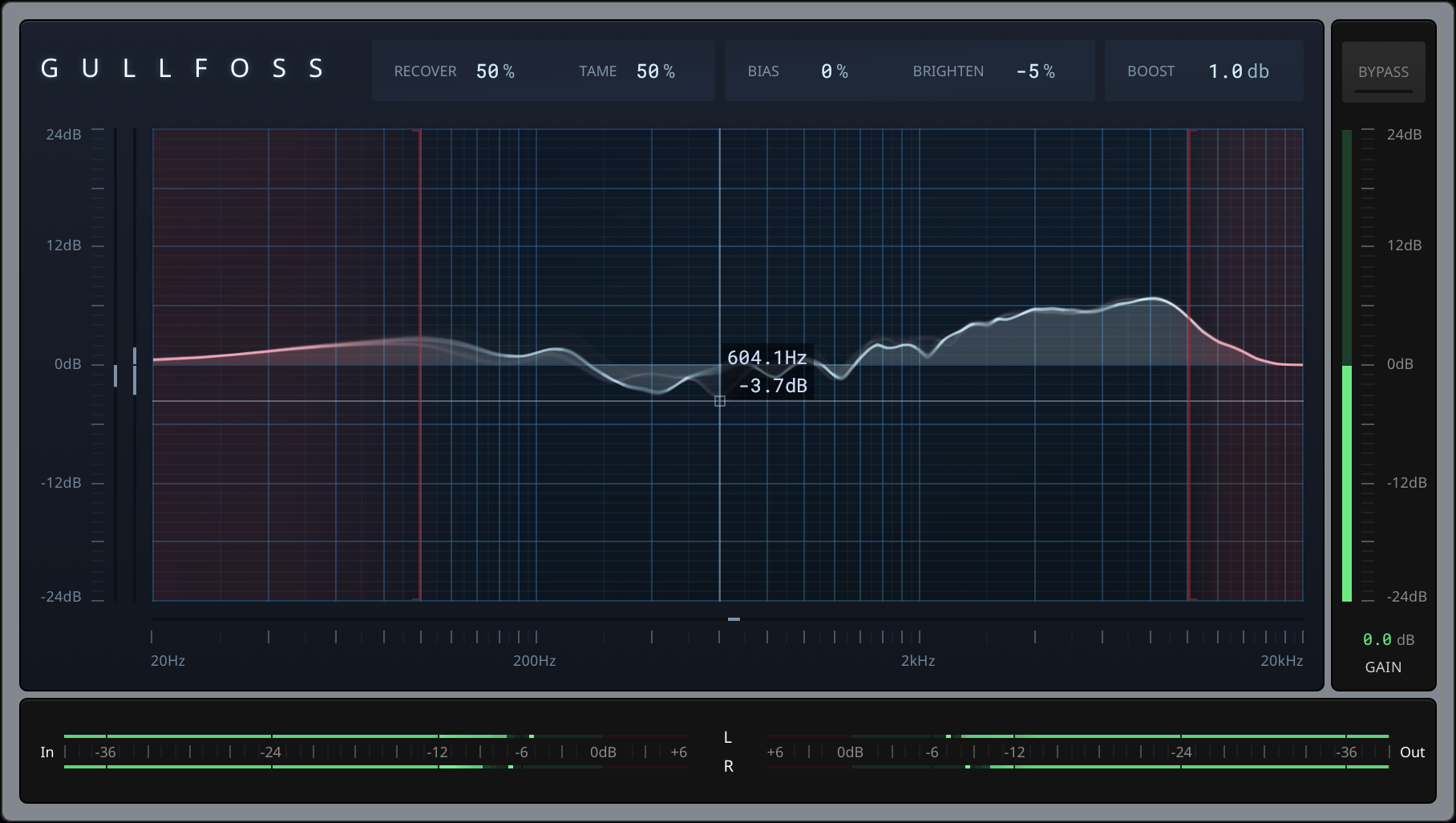1456x823 pixels.
Task: Click the input meter -36 scale mark
Action: pyautogui.click(x=105, y=752)
